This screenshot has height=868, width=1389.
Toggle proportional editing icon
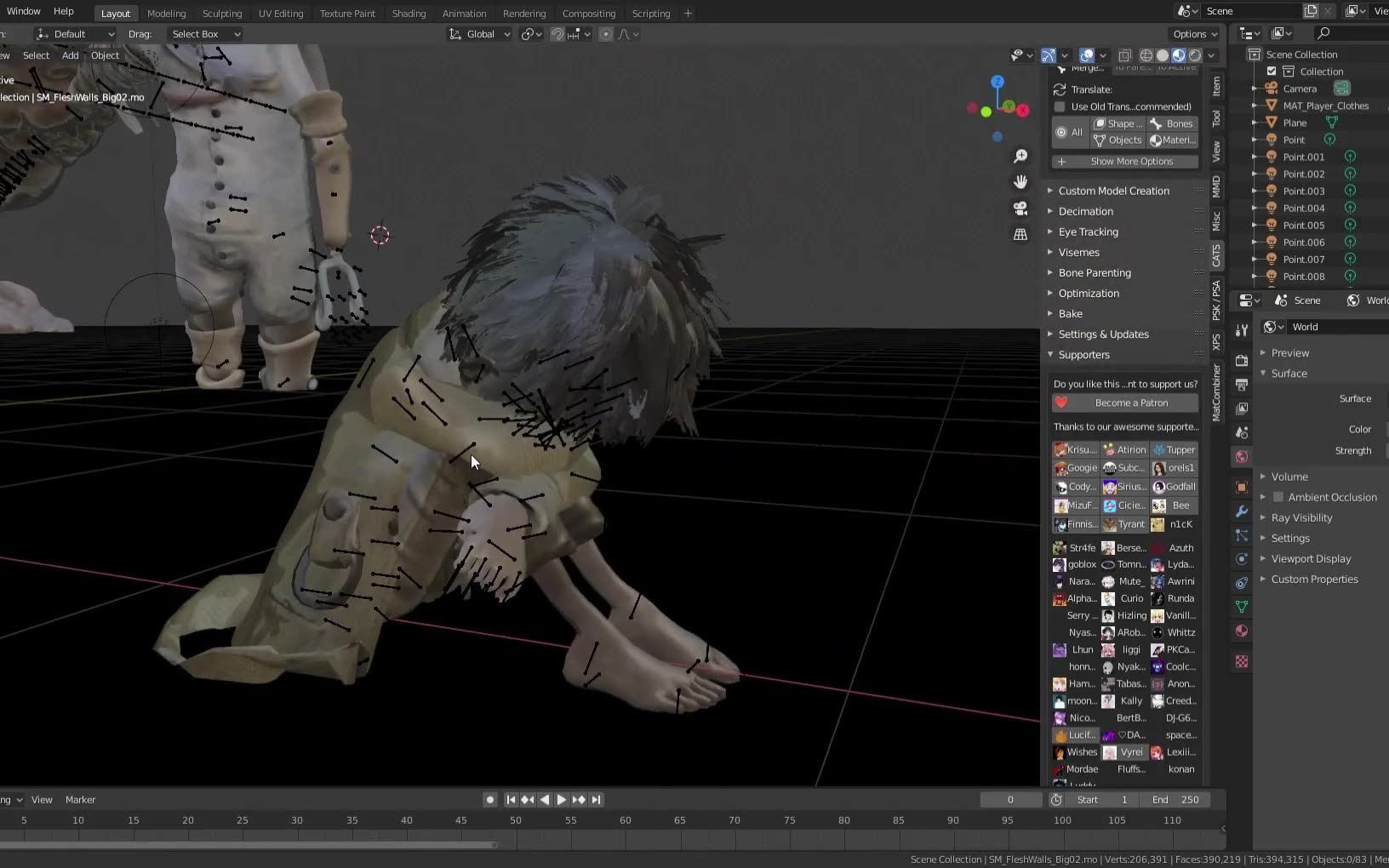click(x=606, y=34)
